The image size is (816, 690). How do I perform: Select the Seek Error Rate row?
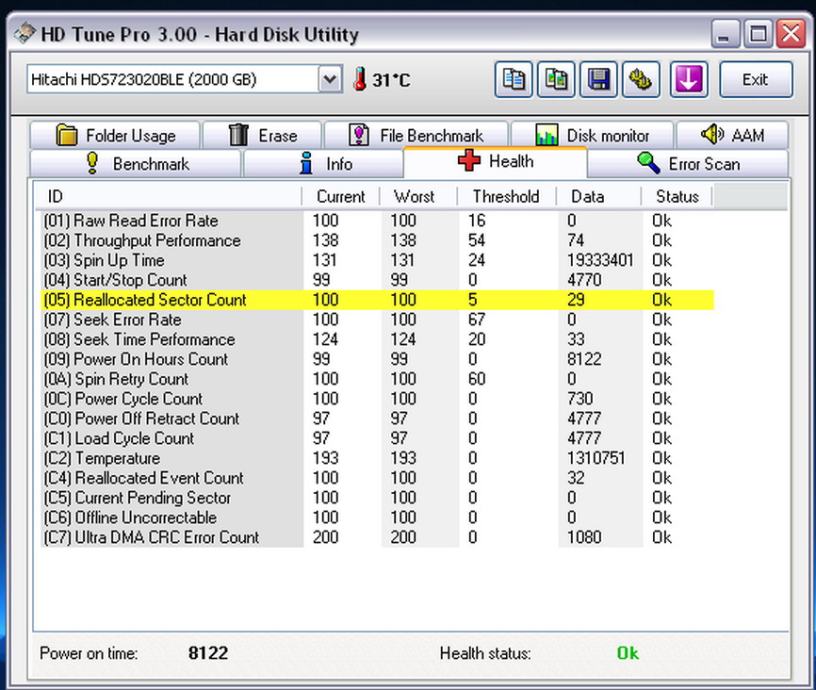(377, 320)
